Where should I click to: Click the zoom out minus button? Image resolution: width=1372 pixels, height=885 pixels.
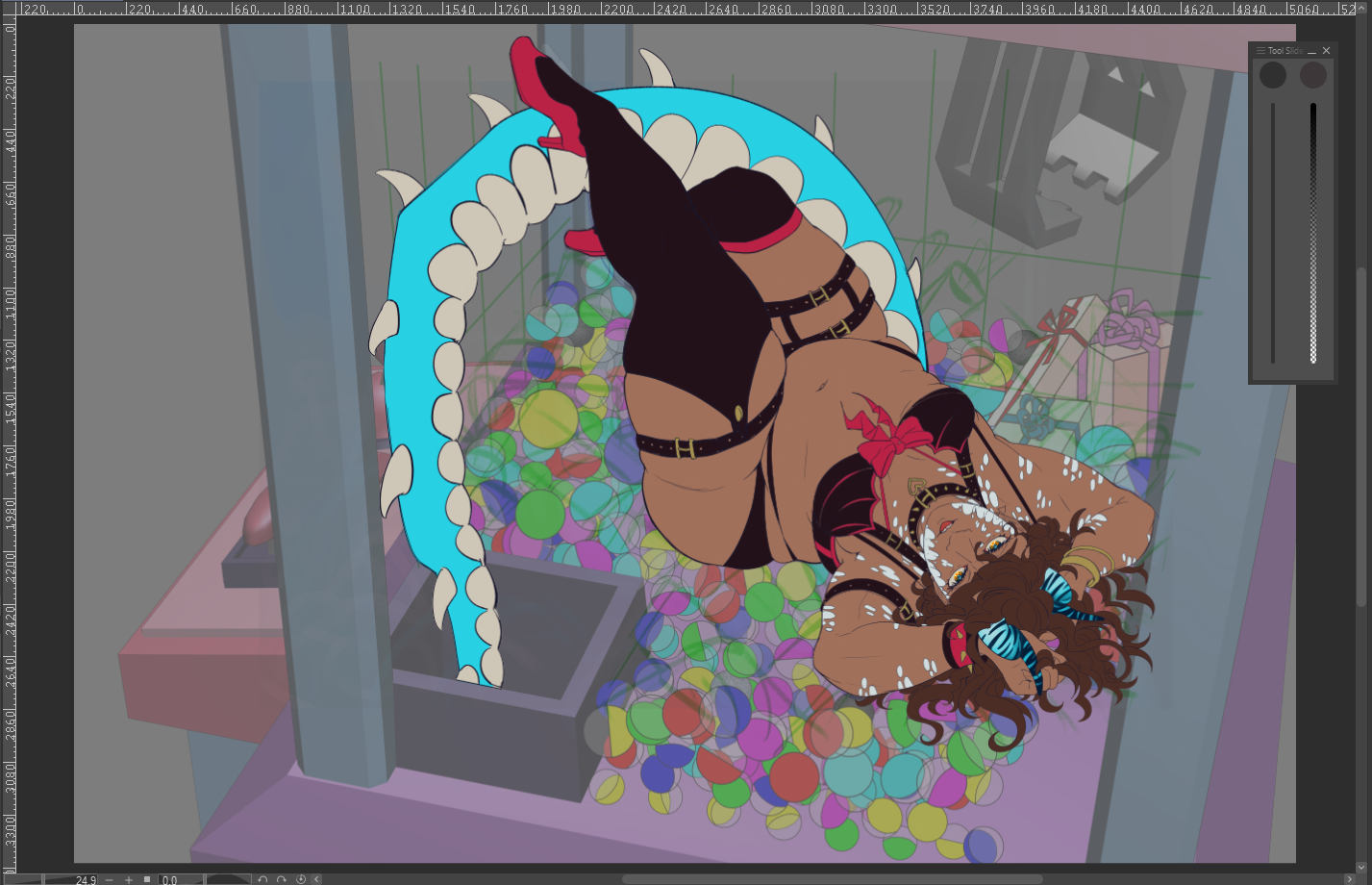pyautogui.click(x=109, y=879)
